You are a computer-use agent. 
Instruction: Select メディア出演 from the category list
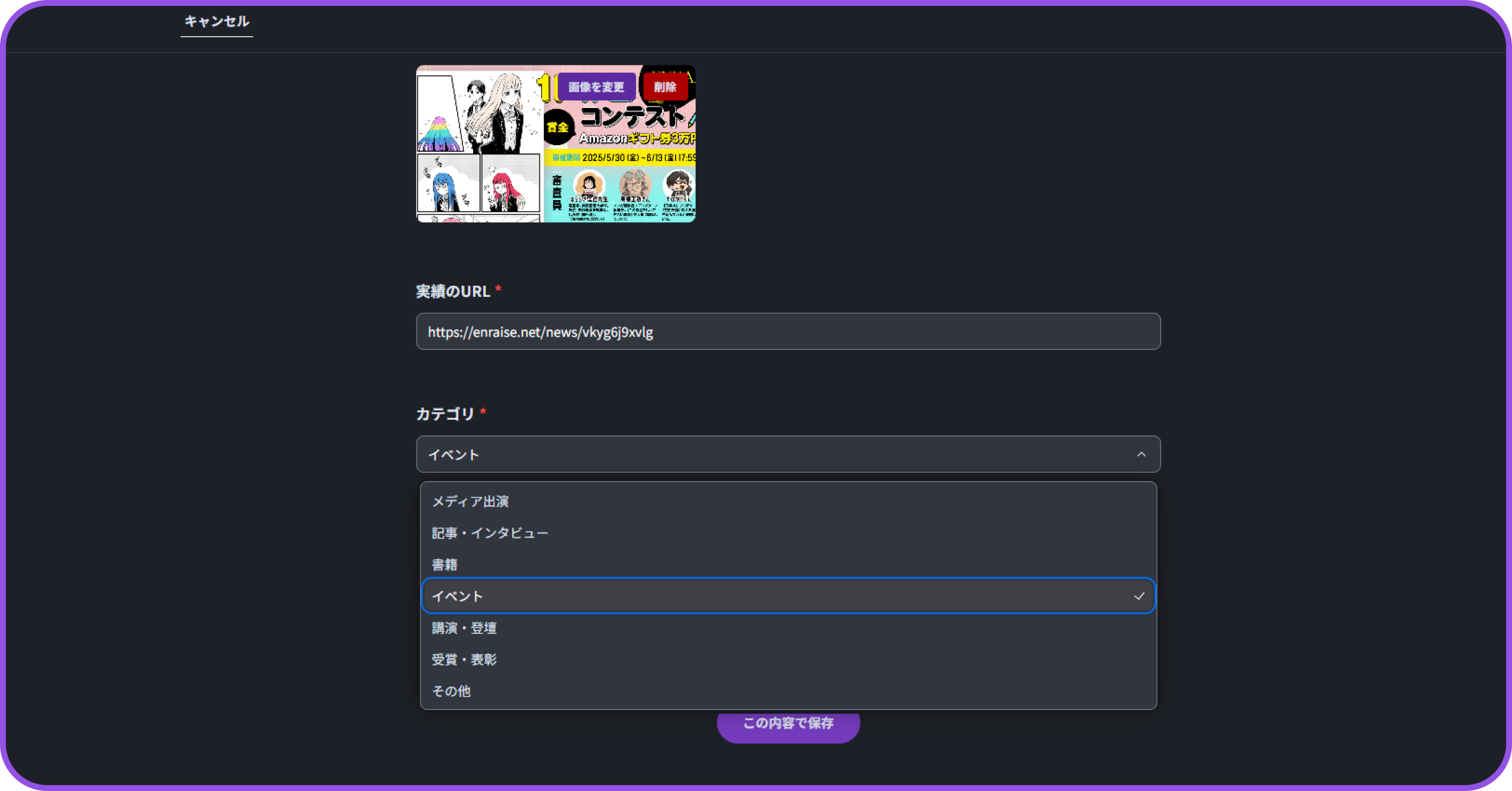(x=471, y=502)
